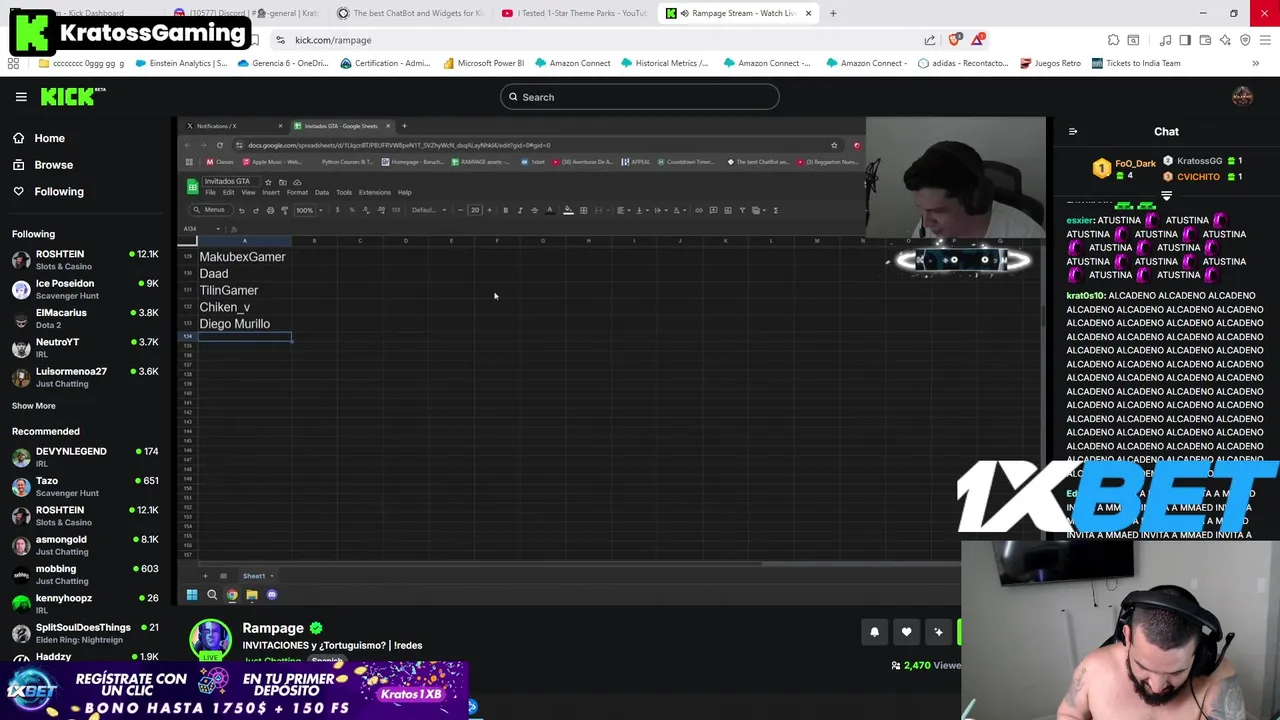This screenshot has width=1280, height=720.
Task: Click the heart follow button
Action: [x=906, y=632]
